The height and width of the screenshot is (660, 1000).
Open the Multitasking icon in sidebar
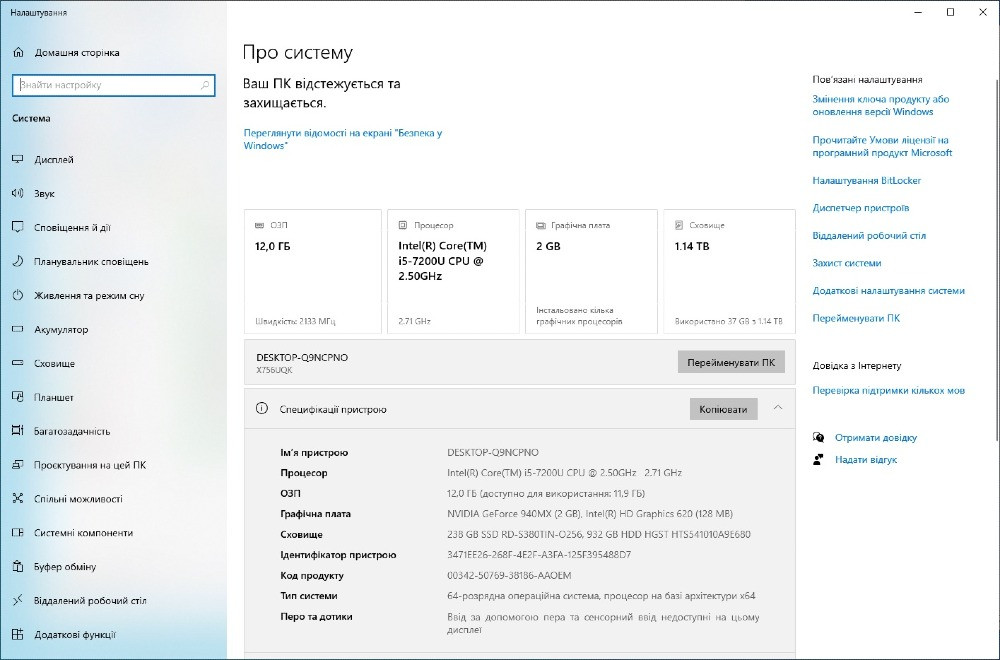click(18, 431)
